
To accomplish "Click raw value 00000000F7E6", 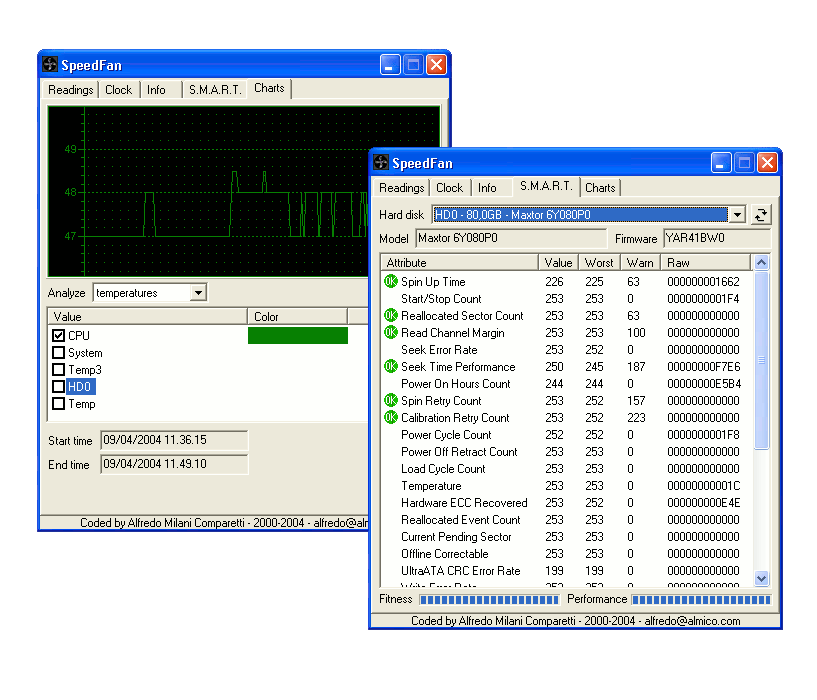I will click(703, 366).
